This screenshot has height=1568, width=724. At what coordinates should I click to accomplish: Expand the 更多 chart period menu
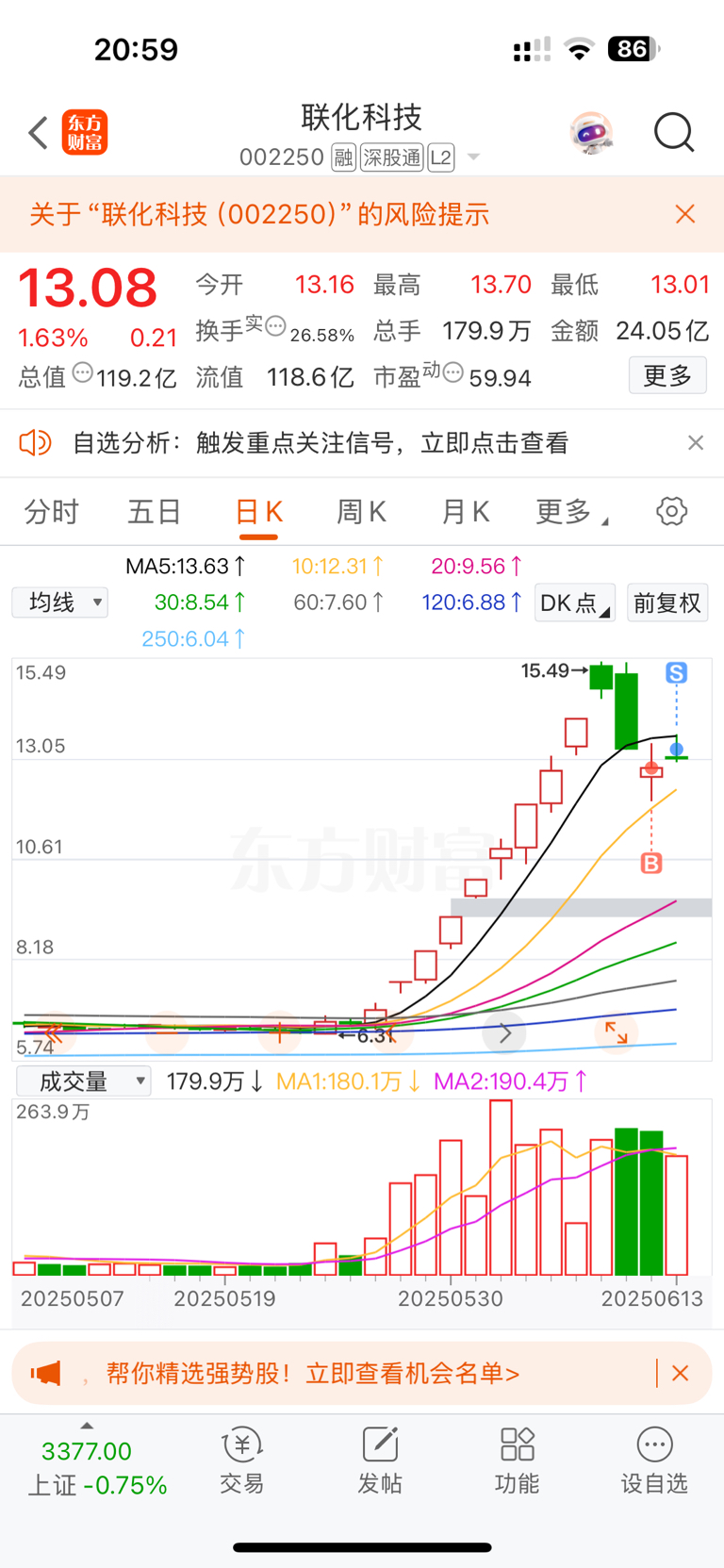pyautogui.click(x=572, y=512)
